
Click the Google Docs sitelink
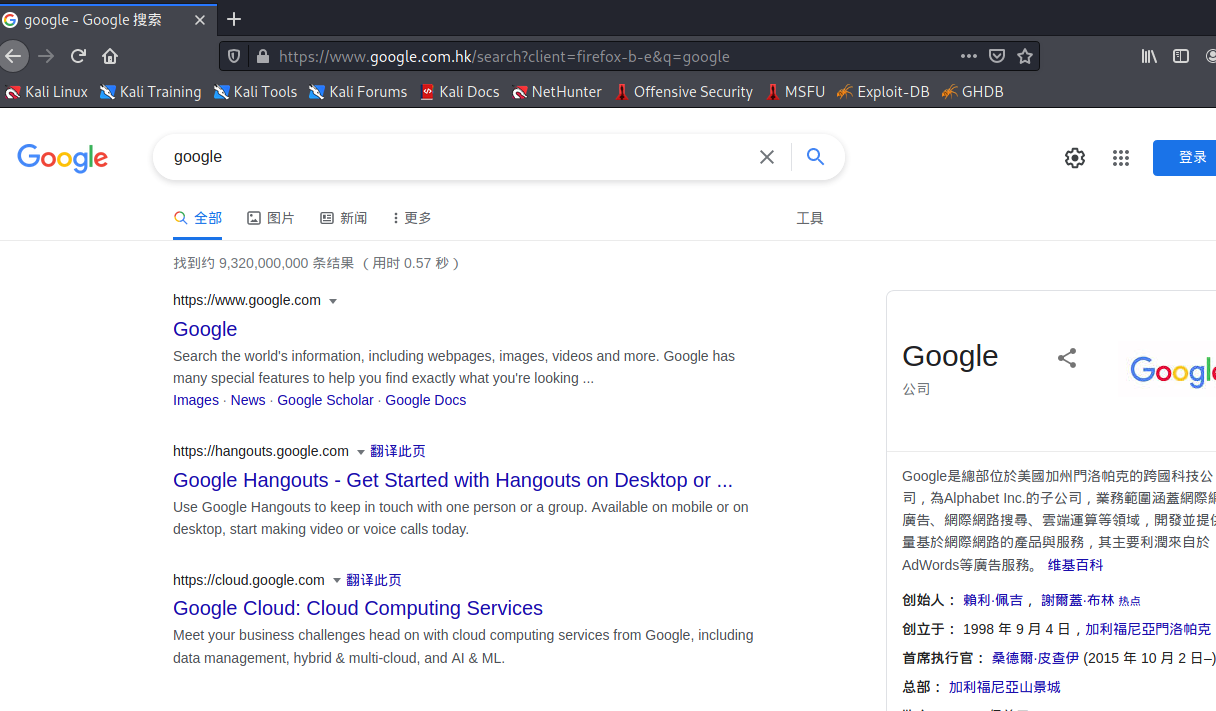[x=426, y=400]
